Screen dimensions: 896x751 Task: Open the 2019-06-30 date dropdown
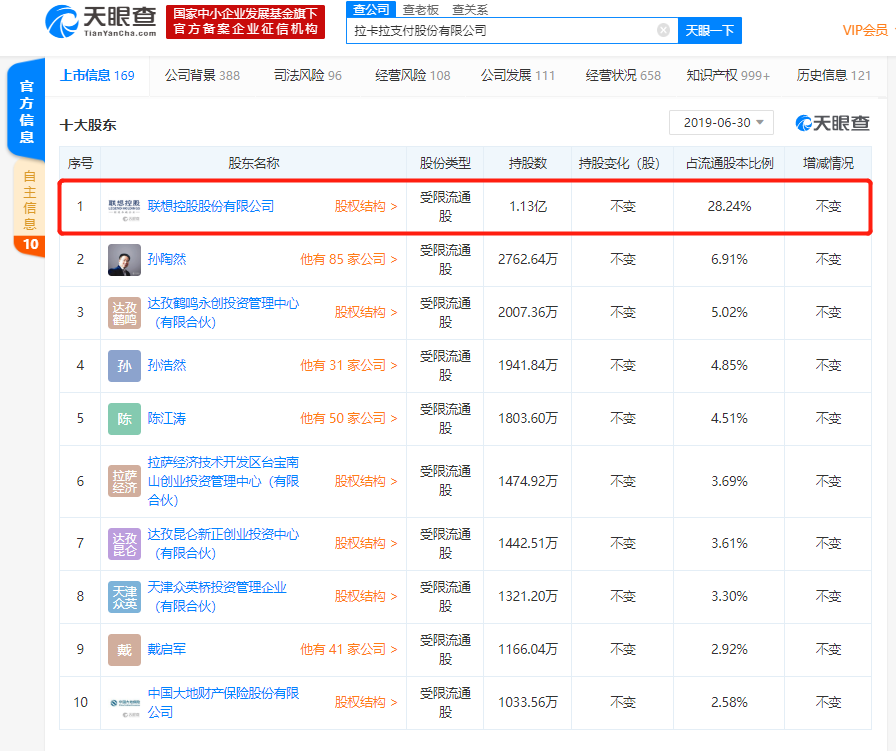point(721,123)
